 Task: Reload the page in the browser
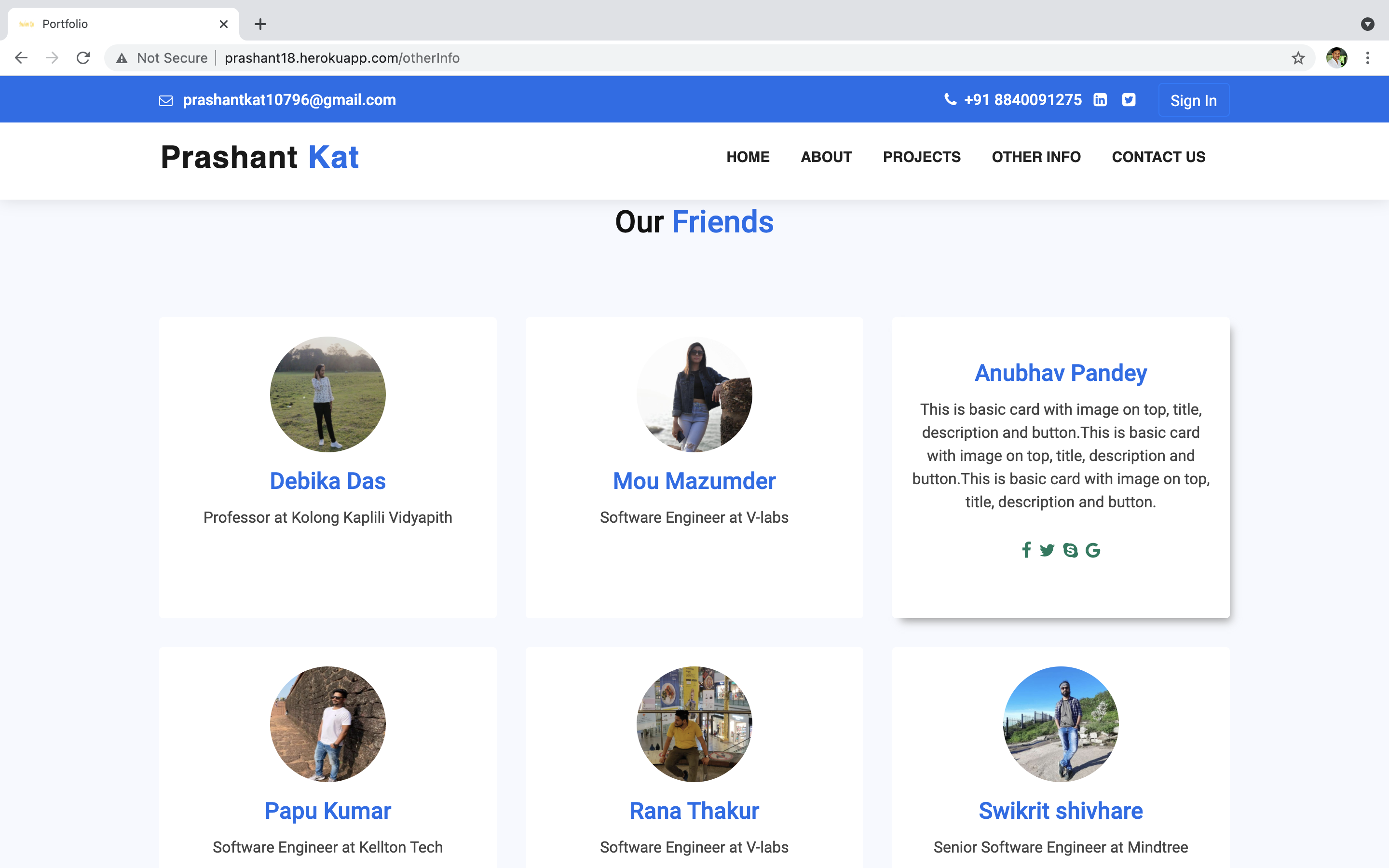coord(83,58)
